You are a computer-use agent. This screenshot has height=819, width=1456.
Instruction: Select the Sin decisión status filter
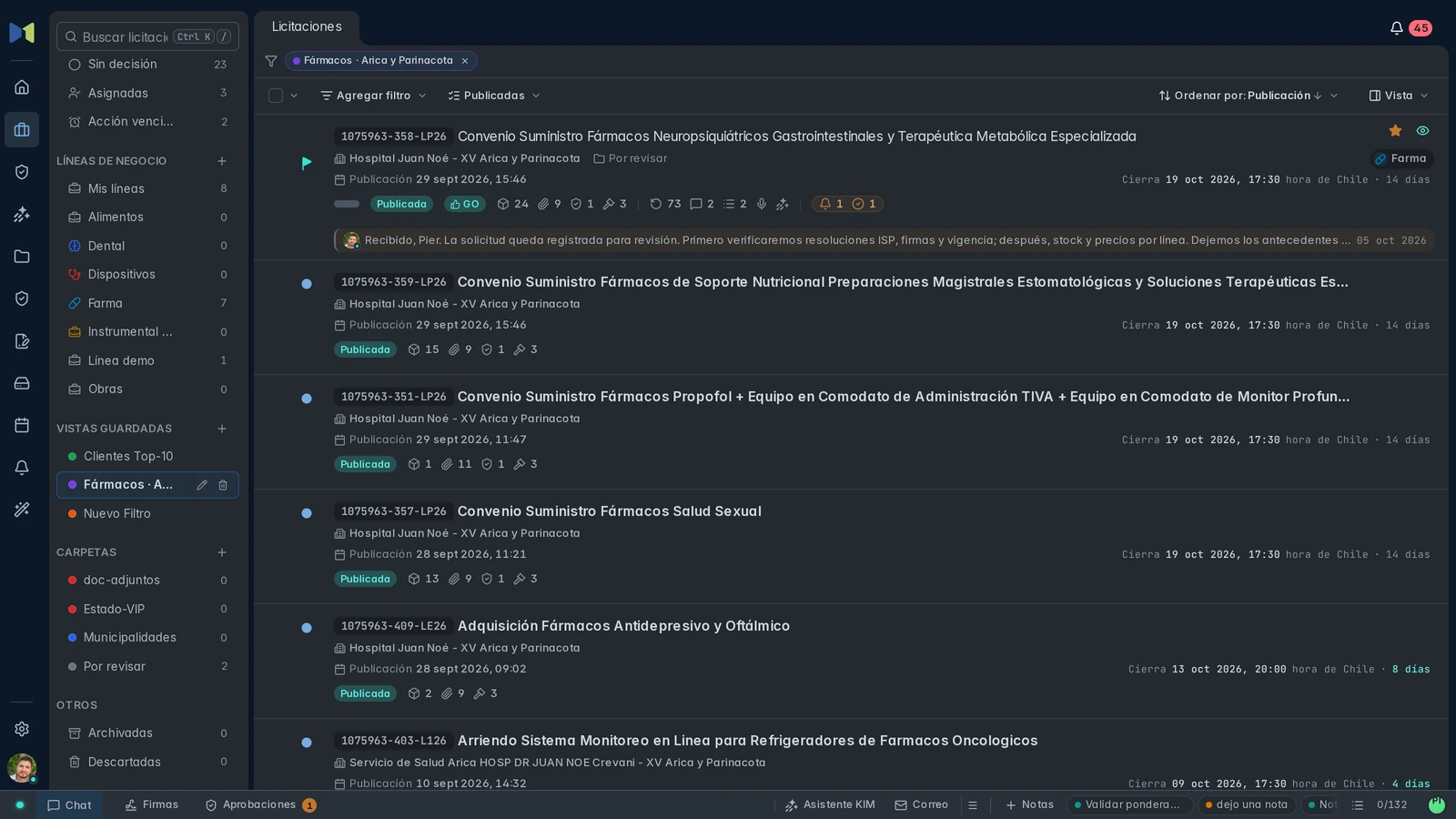147,65
